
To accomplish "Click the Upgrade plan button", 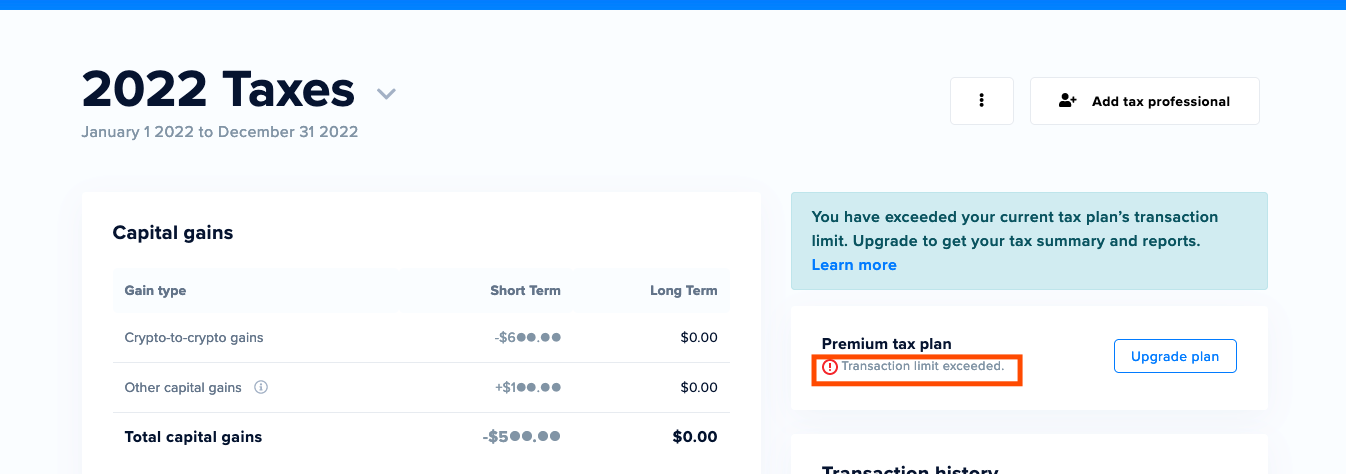I will (1175, 356).
